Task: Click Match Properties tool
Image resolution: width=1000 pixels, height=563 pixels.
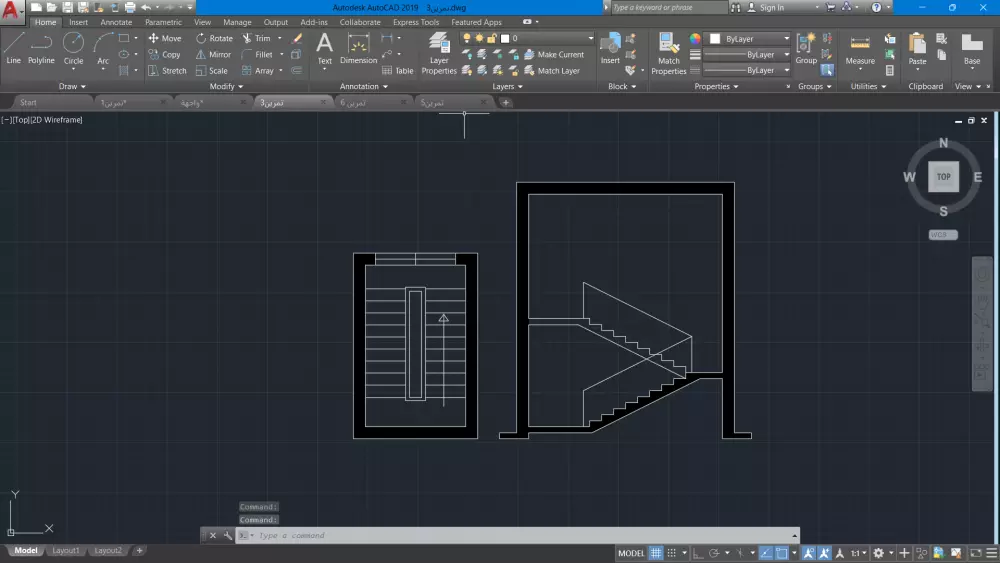Action: (668, 54)
